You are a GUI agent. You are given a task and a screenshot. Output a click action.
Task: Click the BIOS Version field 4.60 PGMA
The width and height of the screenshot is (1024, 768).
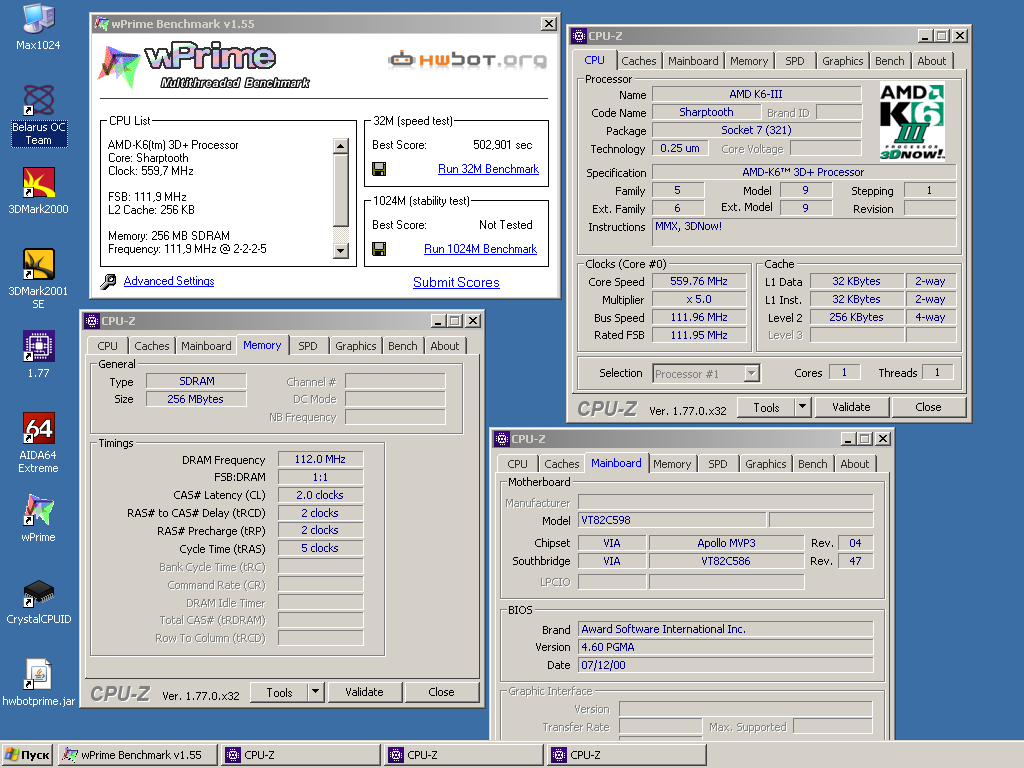pyautogui.click(x=726, y=647)
